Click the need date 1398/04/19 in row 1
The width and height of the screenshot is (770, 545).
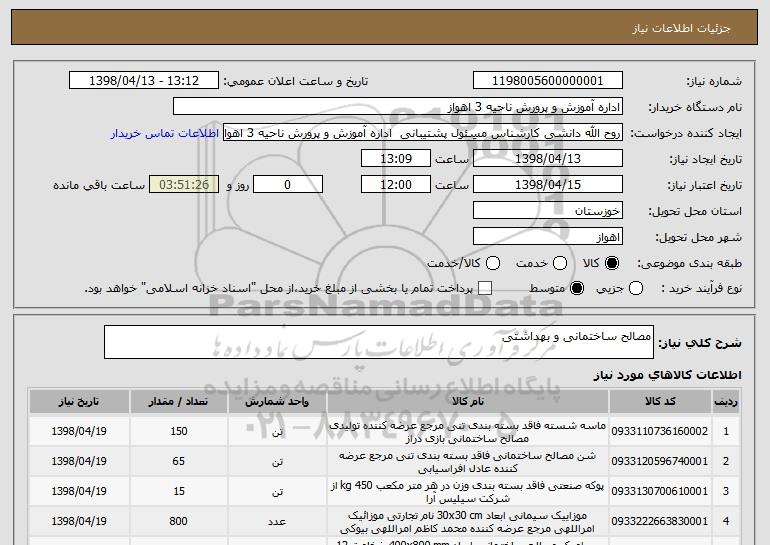(79, 431)
